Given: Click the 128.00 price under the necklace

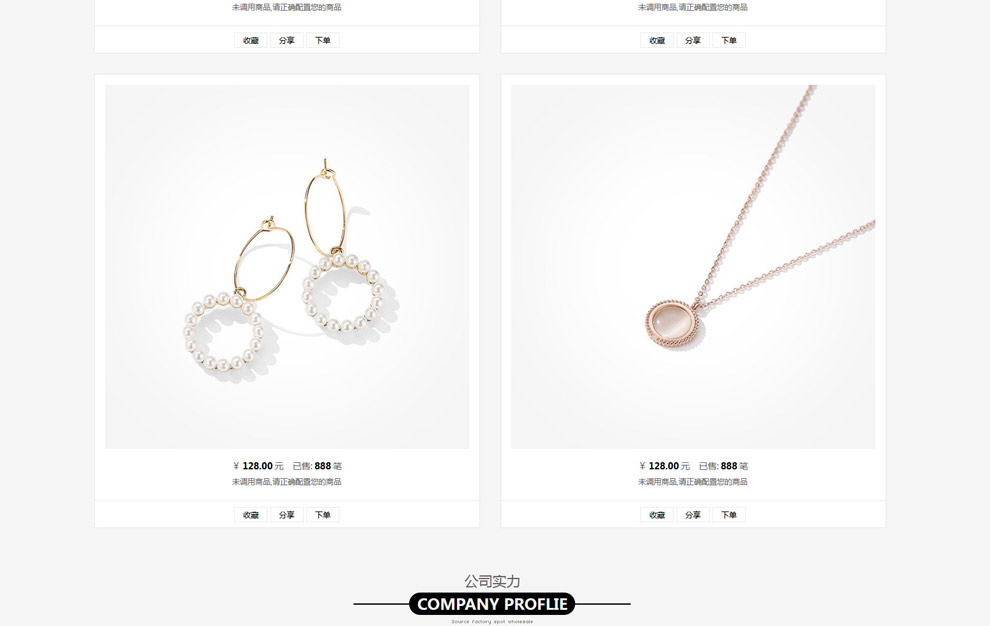Looking at the screenshot, I should [x=664, y=466].
